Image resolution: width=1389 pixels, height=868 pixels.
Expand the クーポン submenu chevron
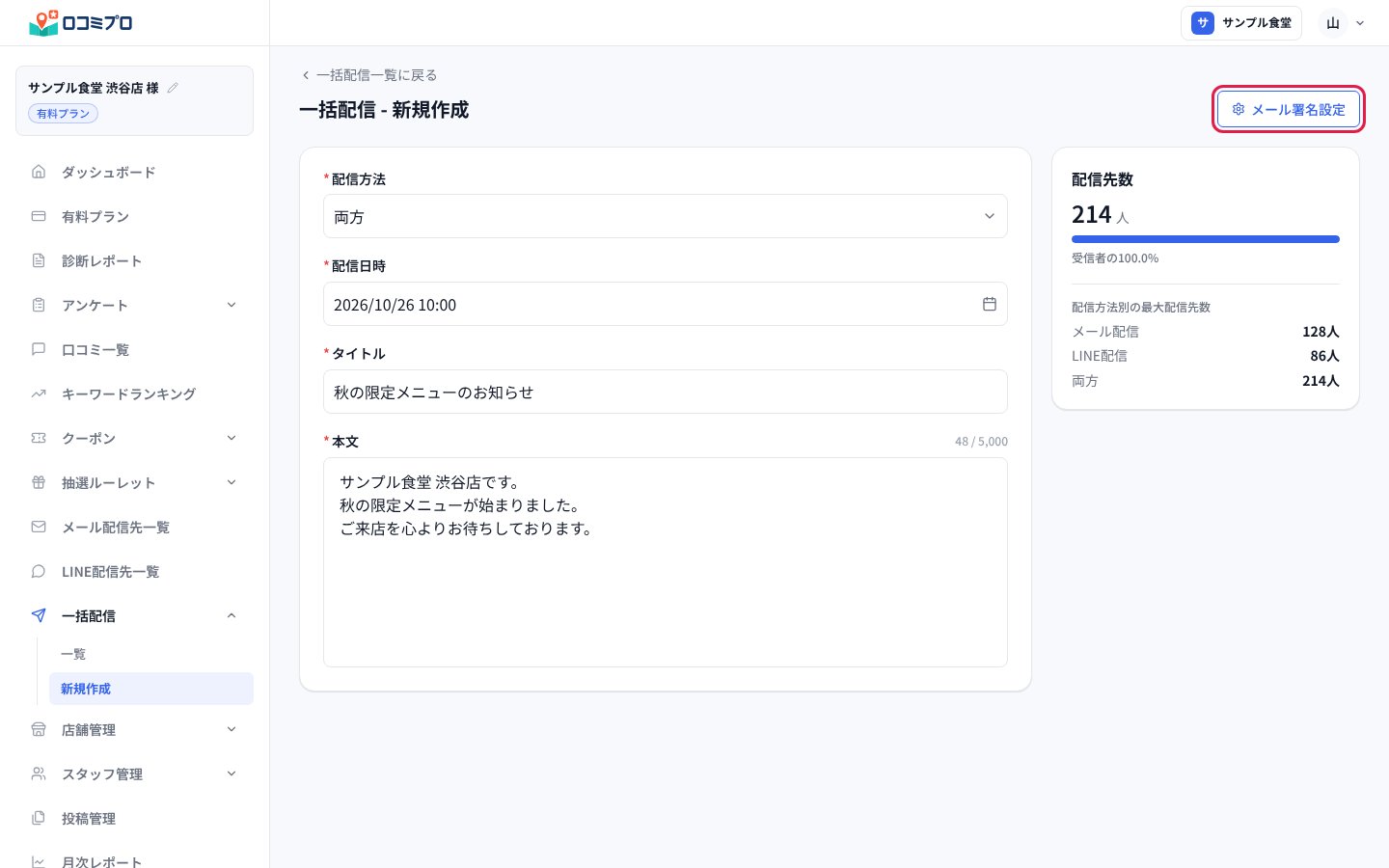tap(231, 438)
